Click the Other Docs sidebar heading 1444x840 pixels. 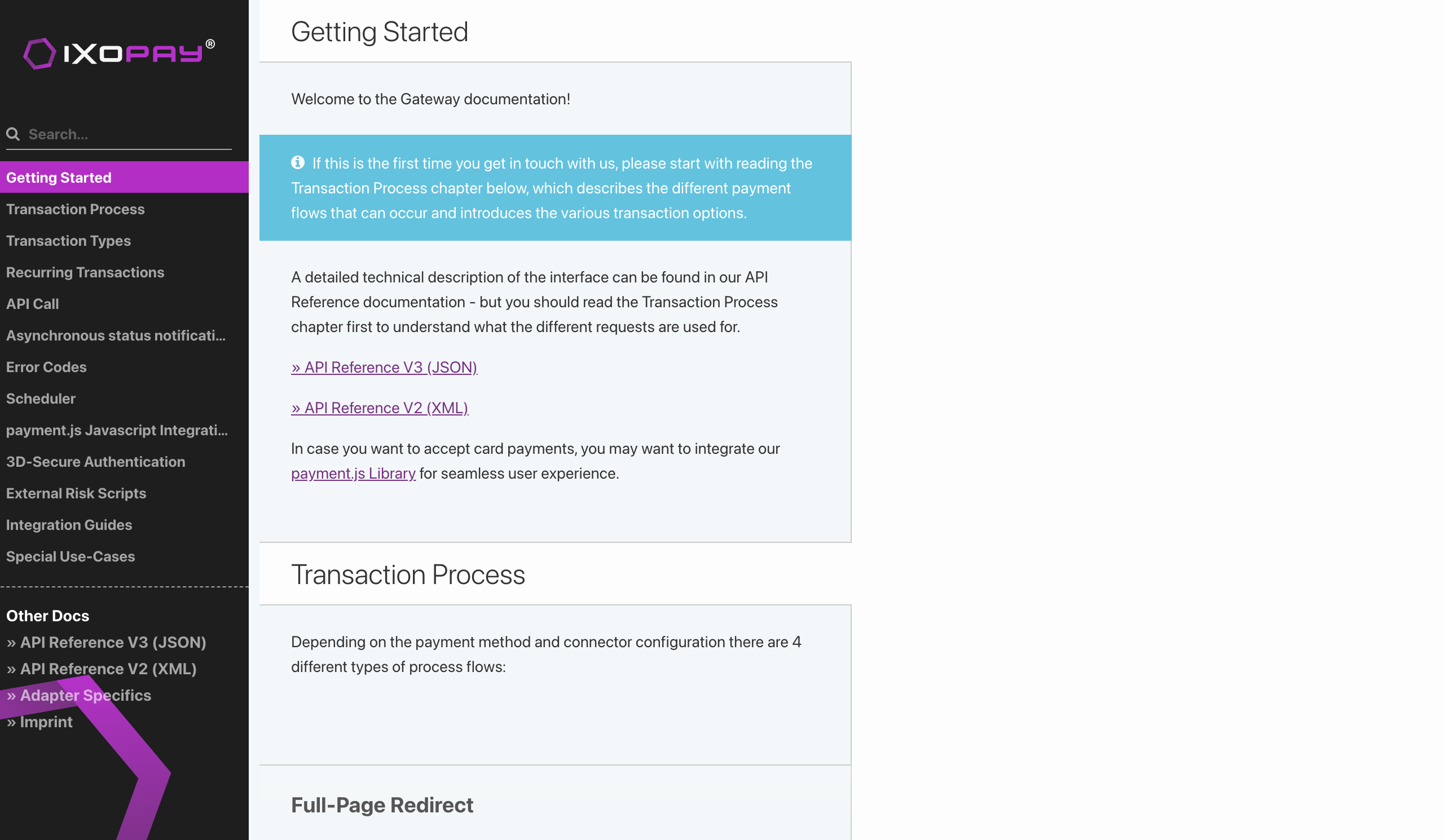(47, 616)
